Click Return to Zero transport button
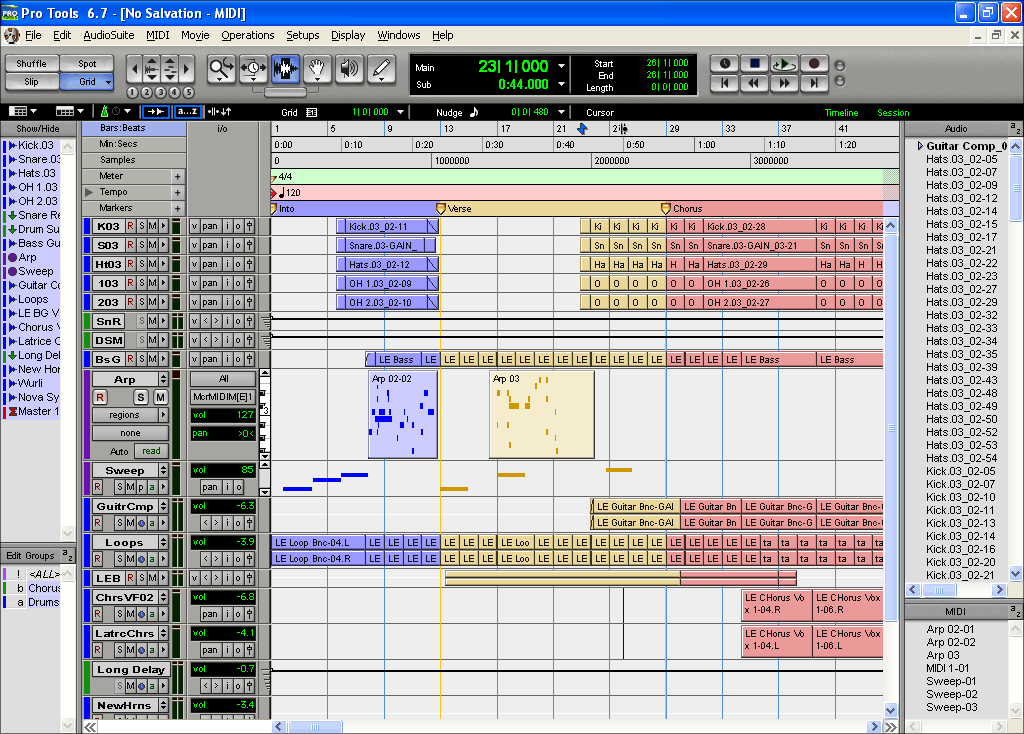Image resolution: width=1024 pixels, height=734 pixels. click(725, 83)
